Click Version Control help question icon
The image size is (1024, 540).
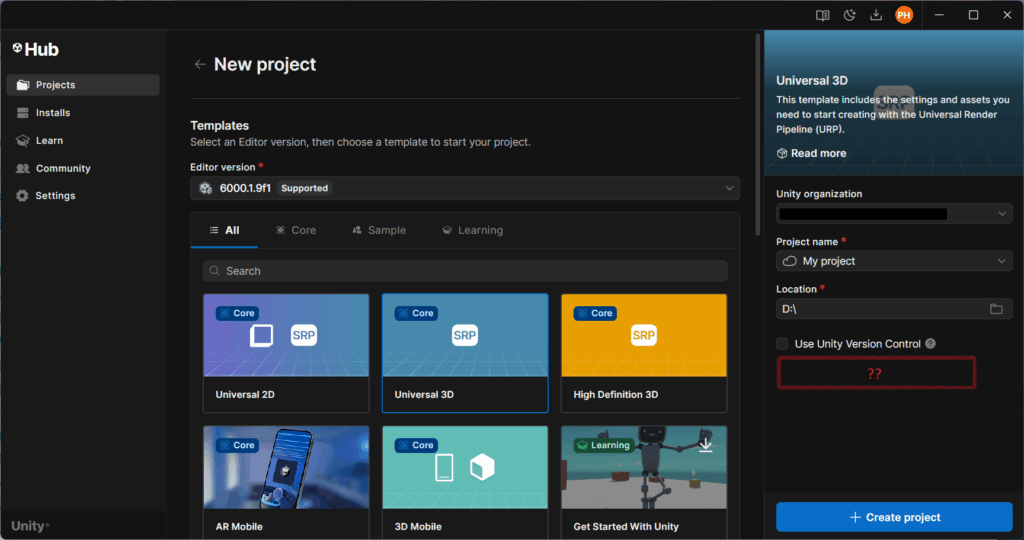[931, 343]
